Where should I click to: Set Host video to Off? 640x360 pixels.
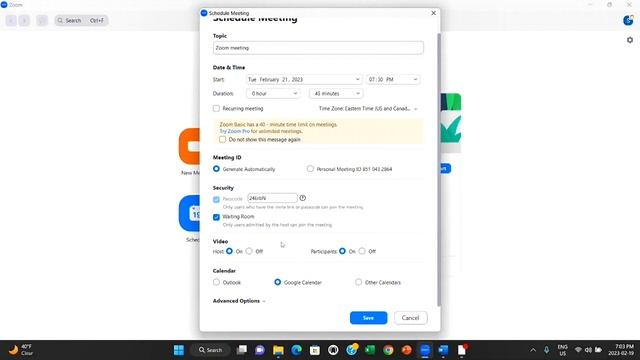pos(249,251)
